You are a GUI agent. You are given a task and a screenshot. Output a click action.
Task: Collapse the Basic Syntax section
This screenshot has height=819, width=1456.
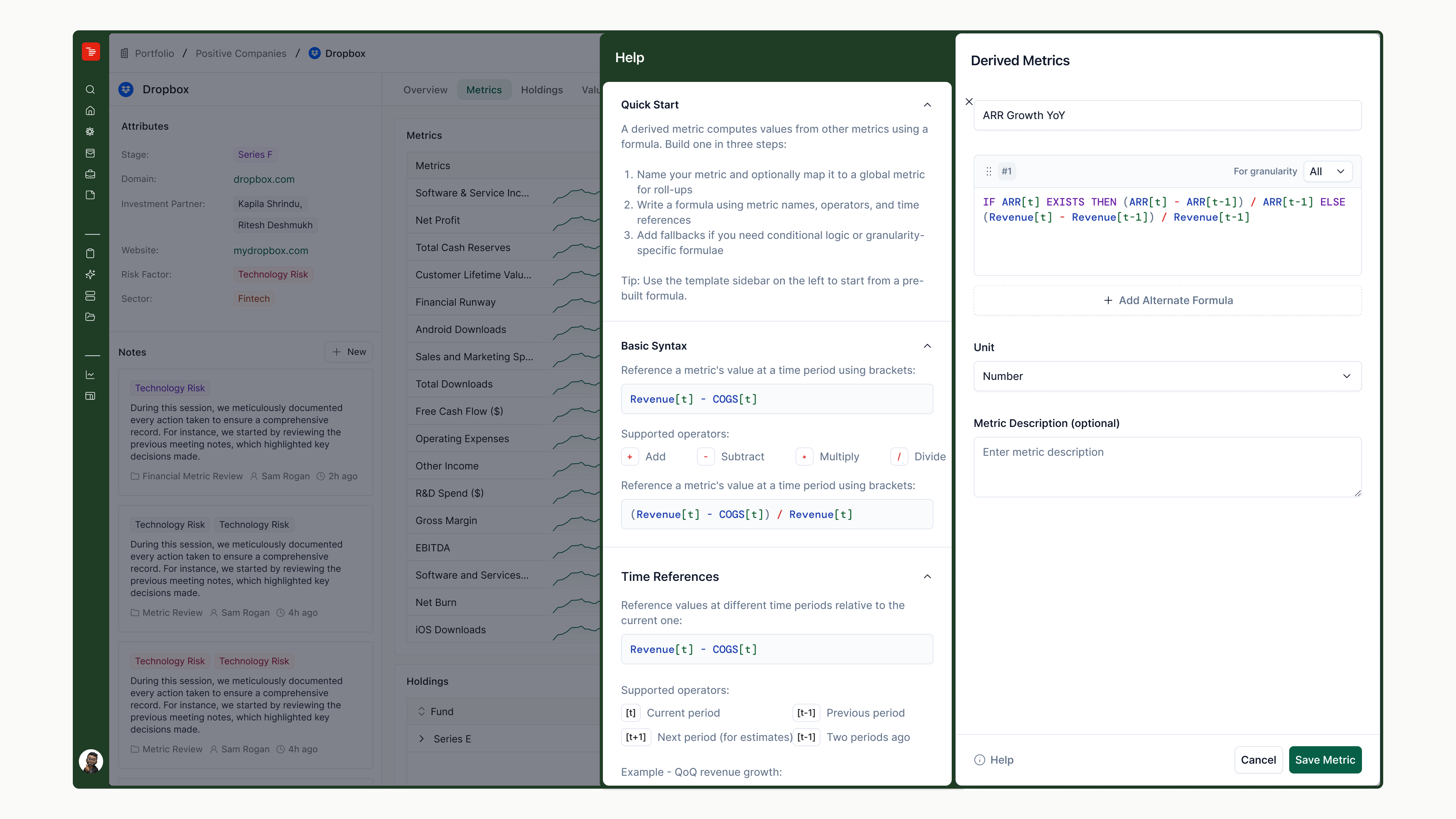click(927, 346)
